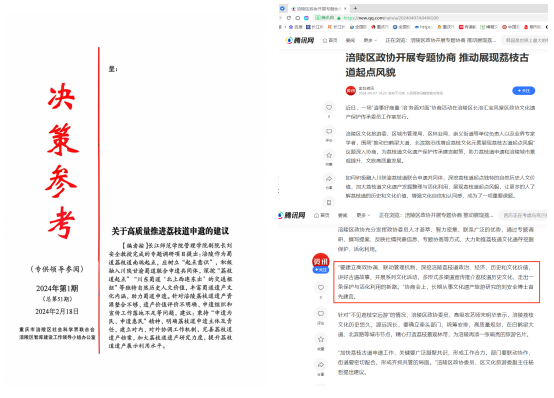554x398 pixels.
Task: Favorite using the lower star icon
Action: point(321,339)
